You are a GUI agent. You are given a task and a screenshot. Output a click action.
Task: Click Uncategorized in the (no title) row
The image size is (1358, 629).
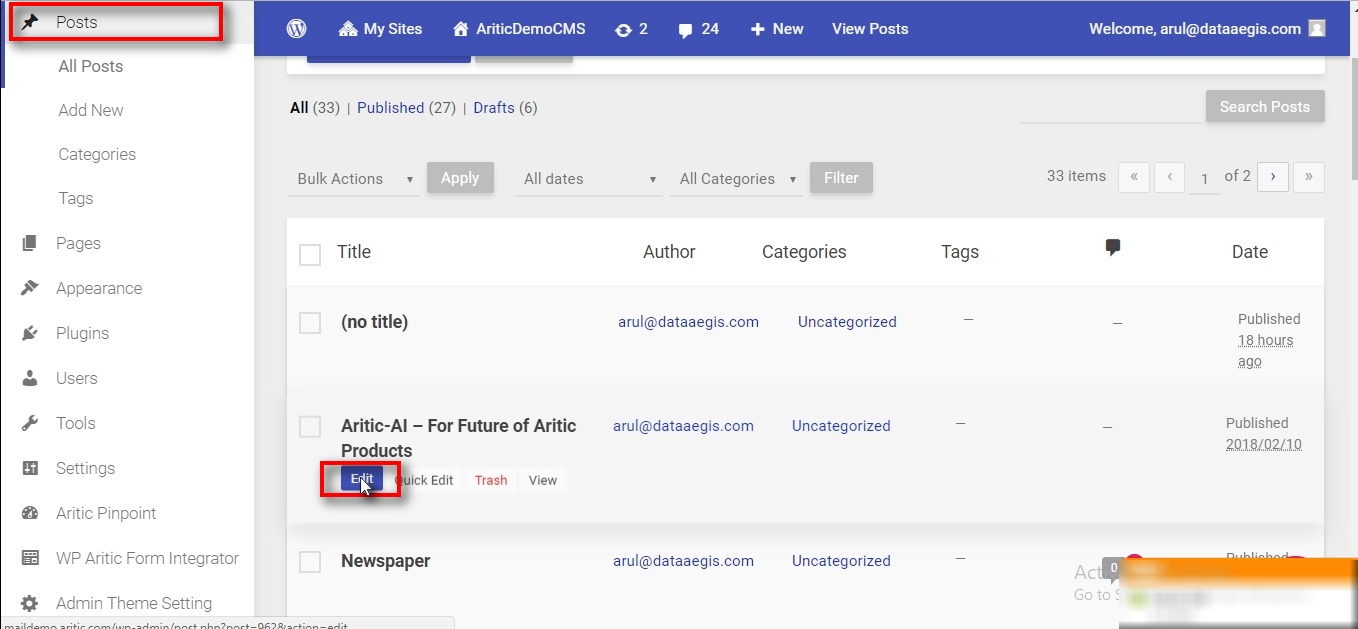point(847,322)
